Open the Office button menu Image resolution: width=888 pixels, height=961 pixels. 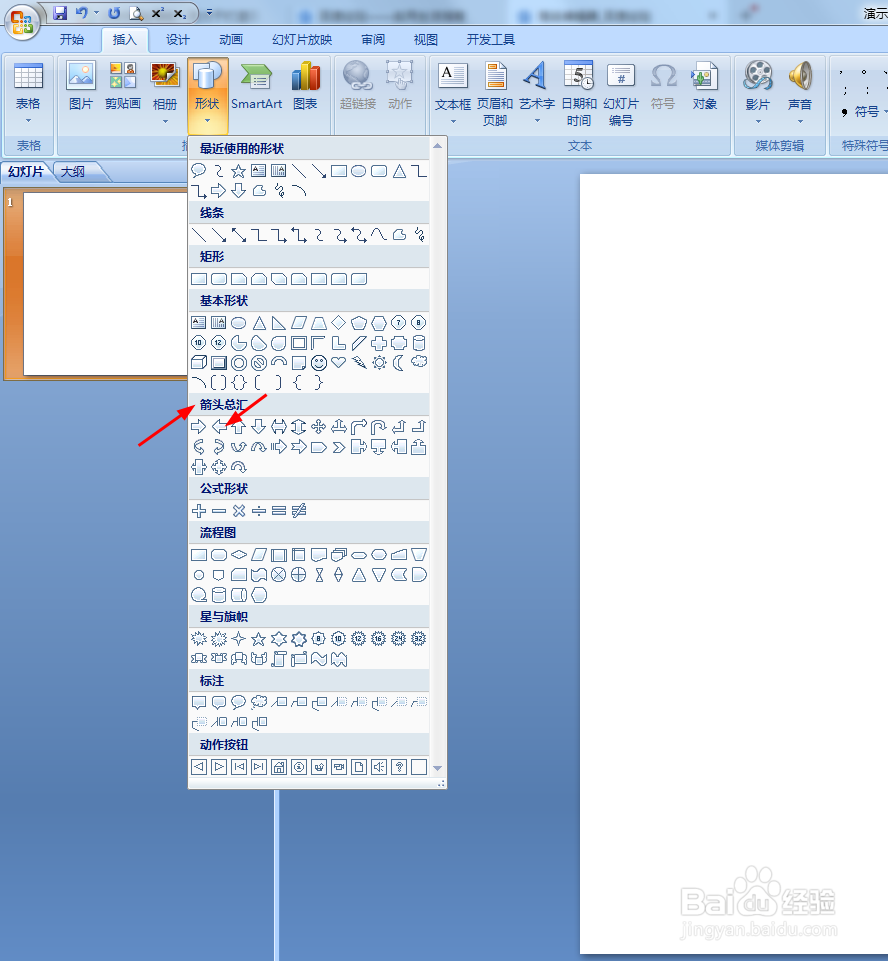[22, 22]
